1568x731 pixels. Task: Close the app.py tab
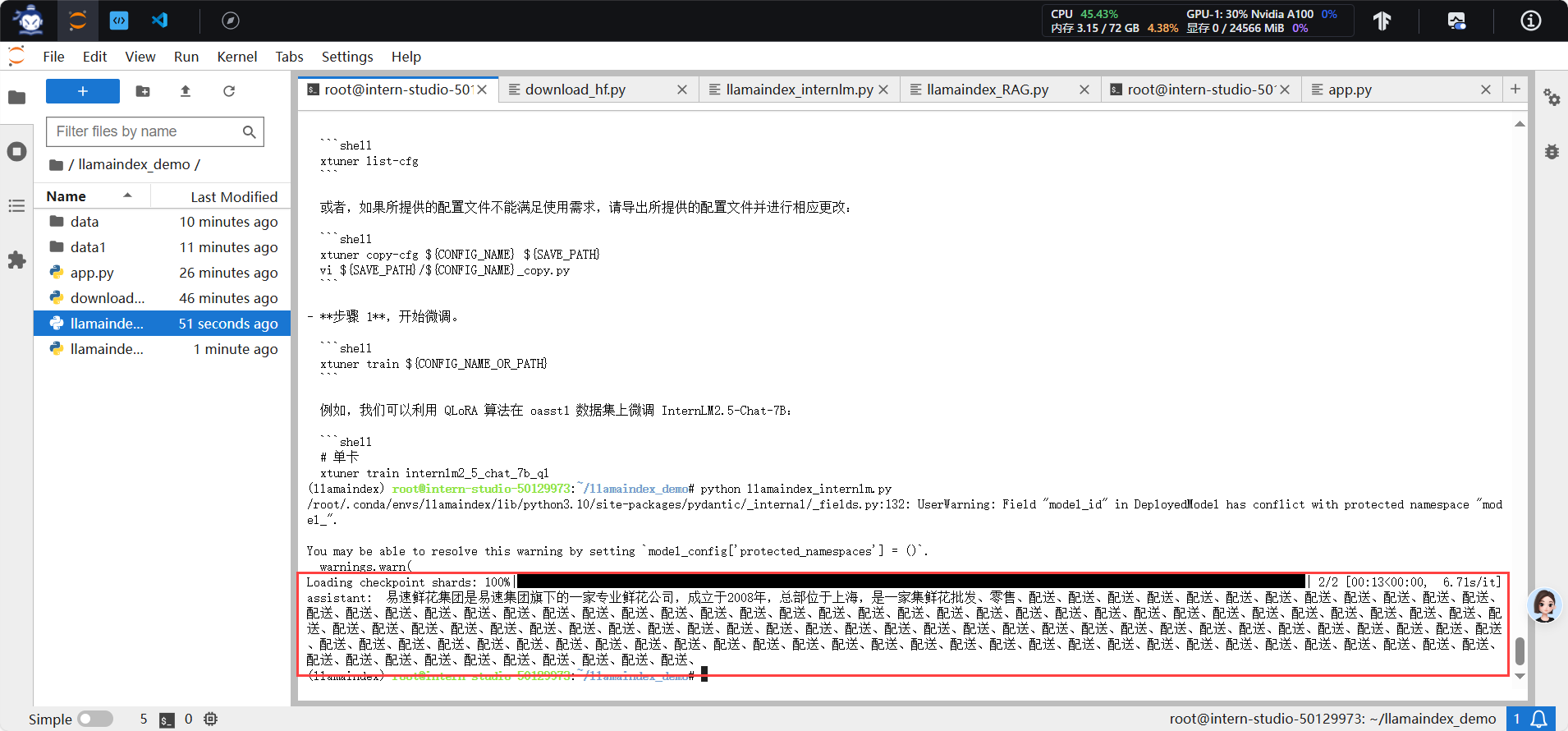[1486, 90]
